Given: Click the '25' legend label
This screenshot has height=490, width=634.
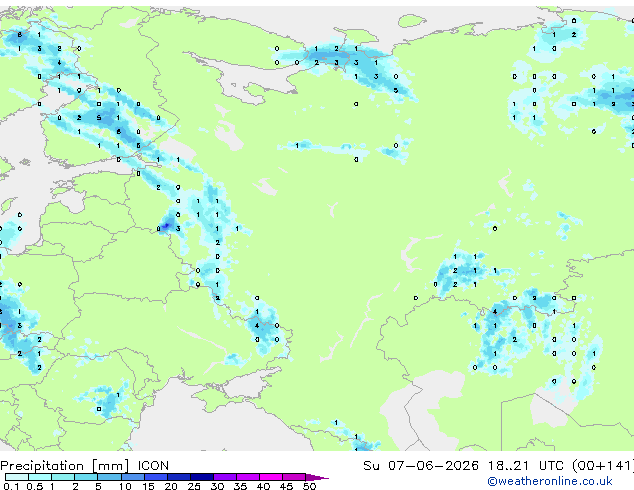Looking at the screenshot, I should coord(194,486).
